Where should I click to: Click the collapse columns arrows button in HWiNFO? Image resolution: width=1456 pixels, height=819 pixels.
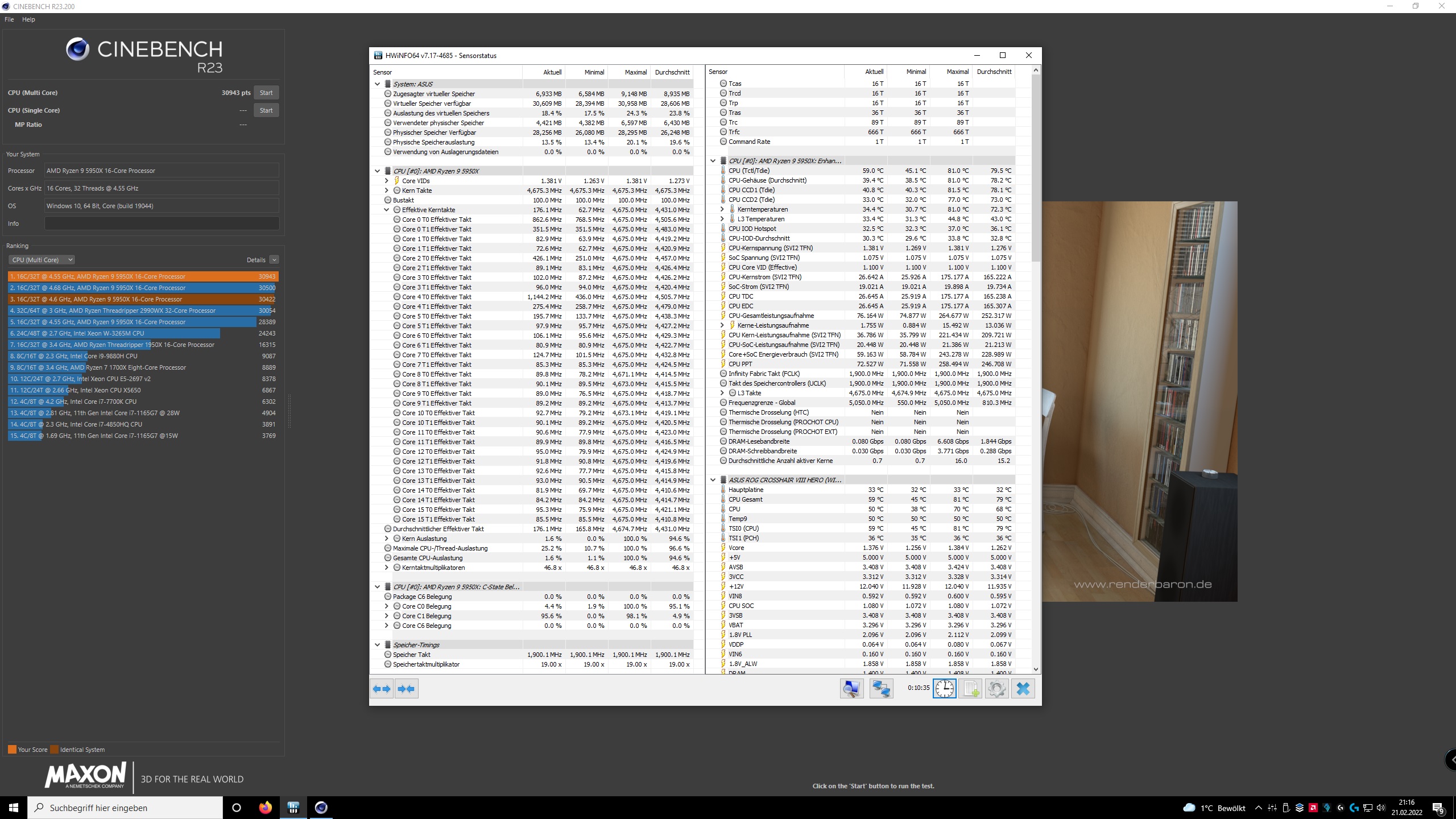tap(407, 689)
